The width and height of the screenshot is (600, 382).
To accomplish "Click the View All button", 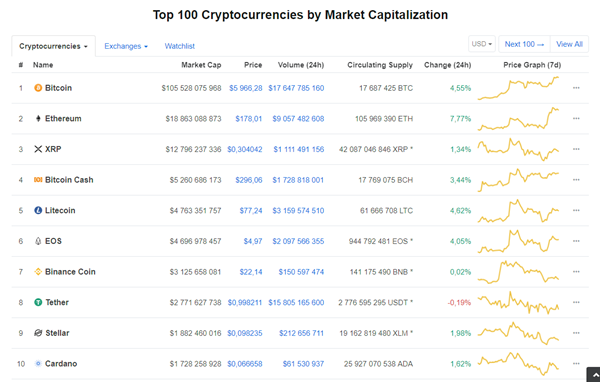I will click(569, 44).
